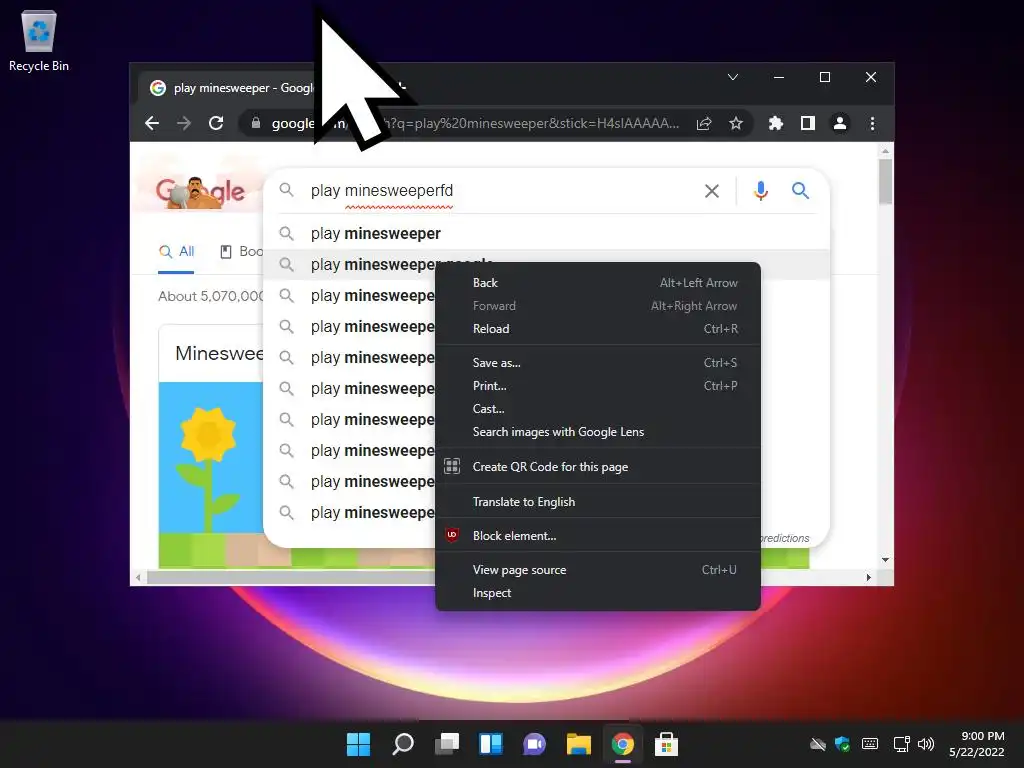Clear the search box with X
1024x768 pixels.
pyautogui.click(x=712, y=191)
